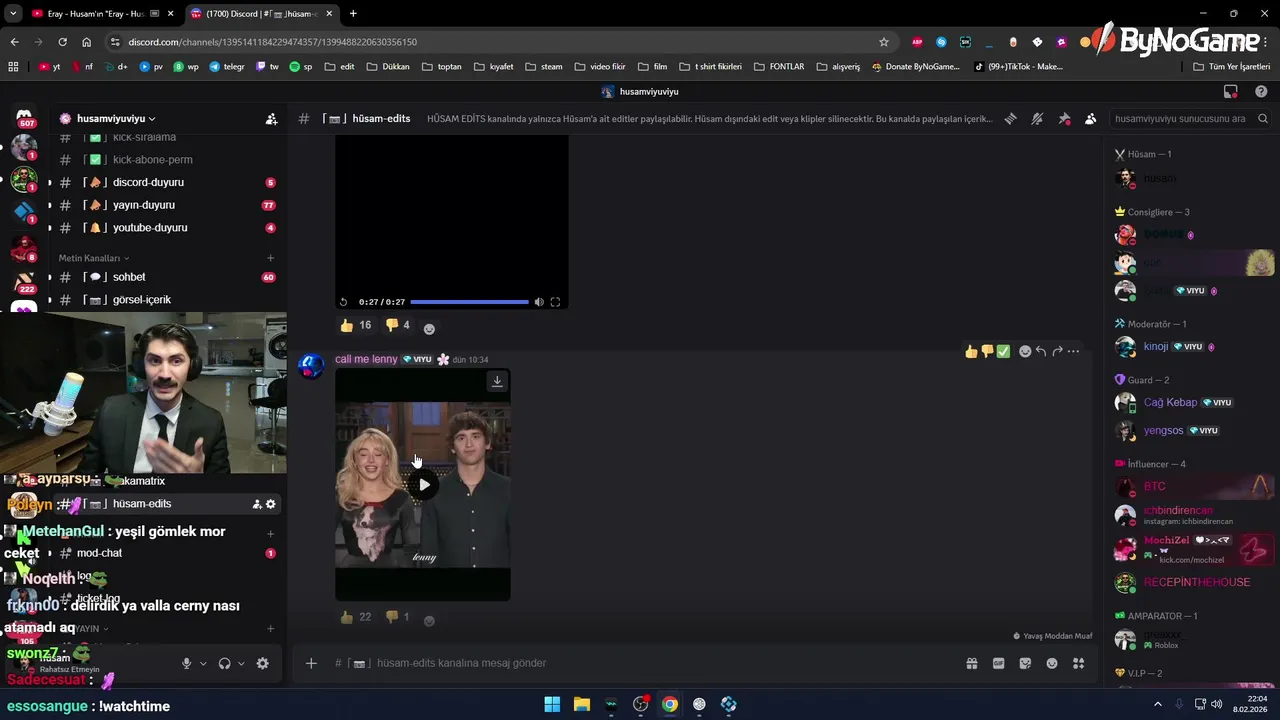Viewport: 1280px width, 720px height.
Task: Open the gift Nitro icon
Action: pyautogui.click(x=971, y=663)
